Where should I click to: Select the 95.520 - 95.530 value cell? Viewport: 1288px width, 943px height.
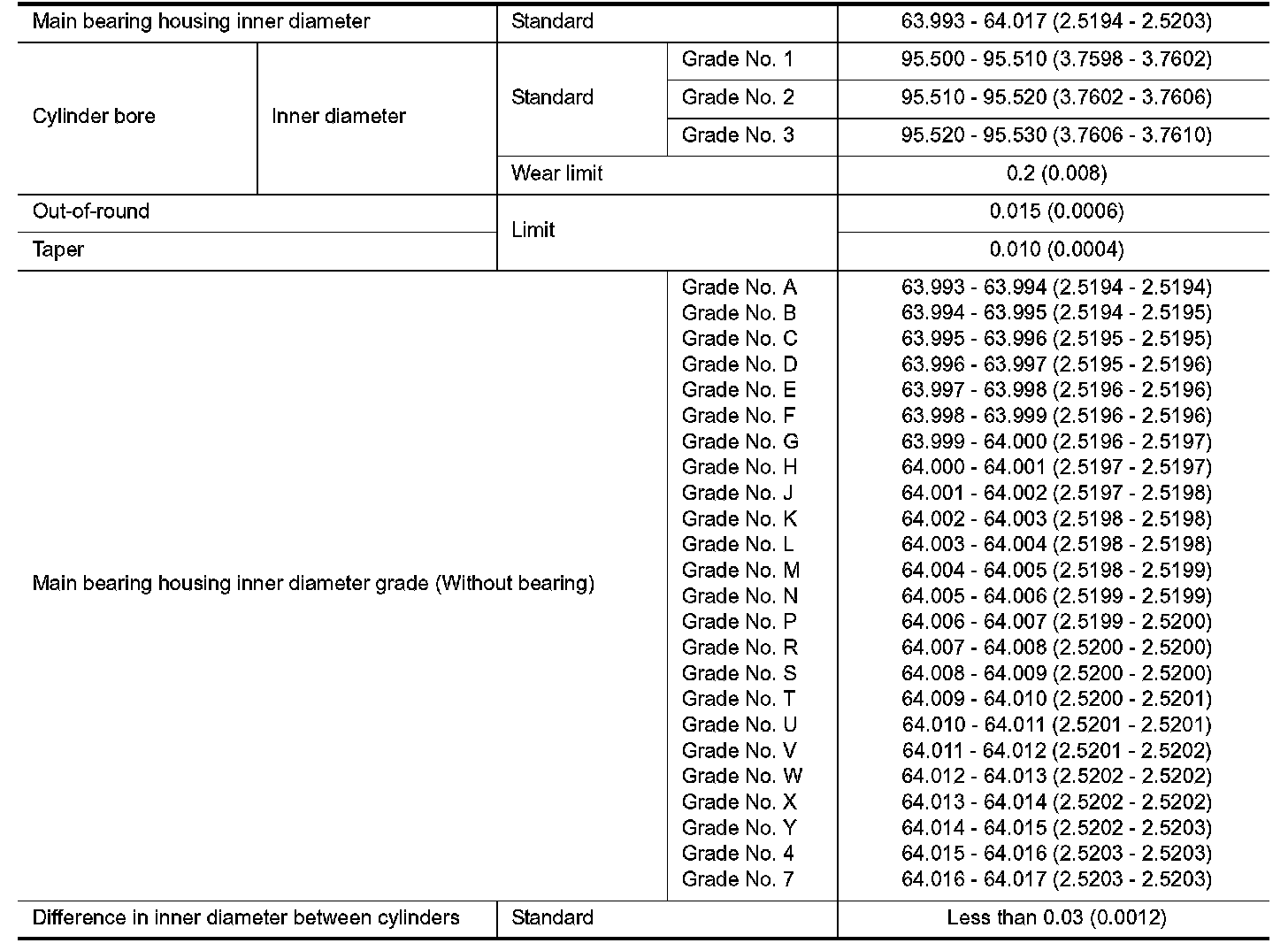[x=1056, y=135]
